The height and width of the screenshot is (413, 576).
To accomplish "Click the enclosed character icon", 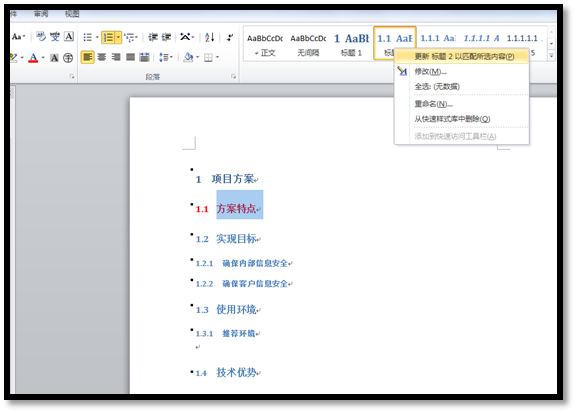I will tap(68, 58).
